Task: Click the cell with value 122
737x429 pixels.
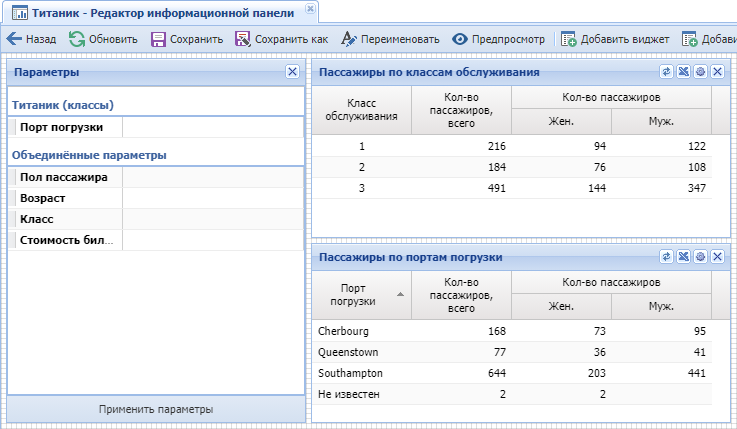Action: tap(661, 146)
